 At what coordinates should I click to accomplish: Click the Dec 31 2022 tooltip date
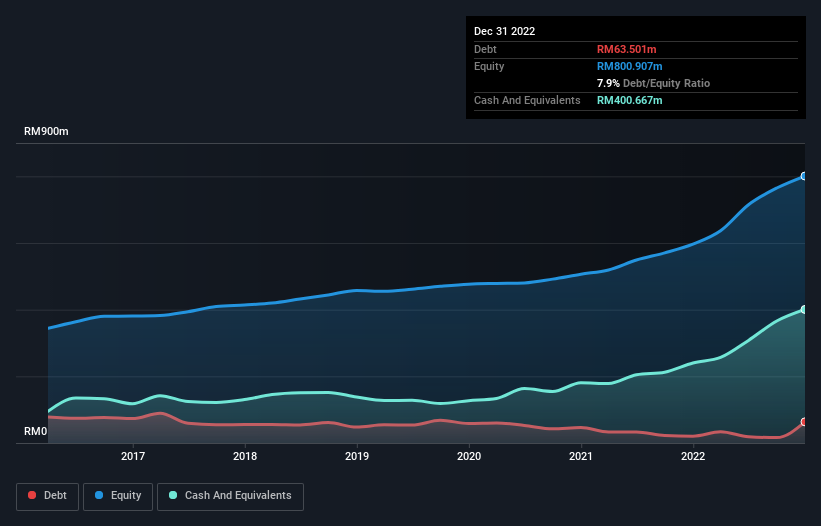[x=505, y=31]
